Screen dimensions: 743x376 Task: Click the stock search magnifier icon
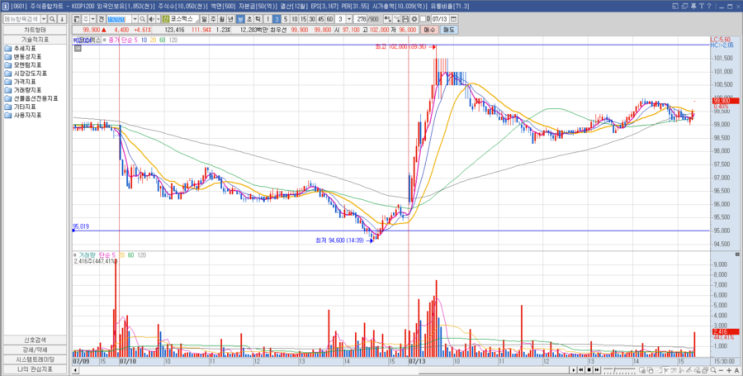(143, 19)
